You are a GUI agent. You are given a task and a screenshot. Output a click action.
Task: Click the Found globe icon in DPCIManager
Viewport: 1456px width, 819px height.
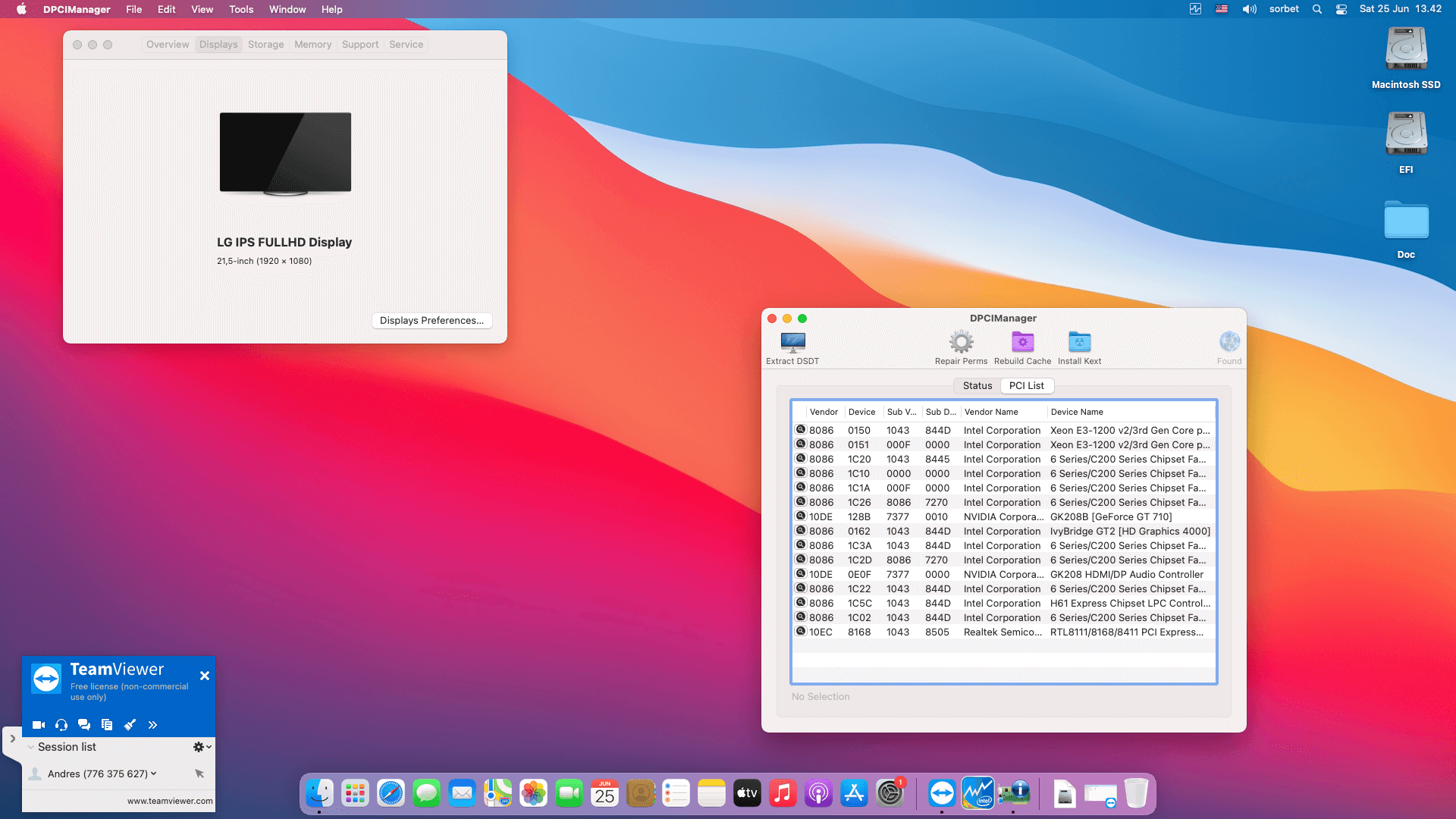(x=1229, y=342)
